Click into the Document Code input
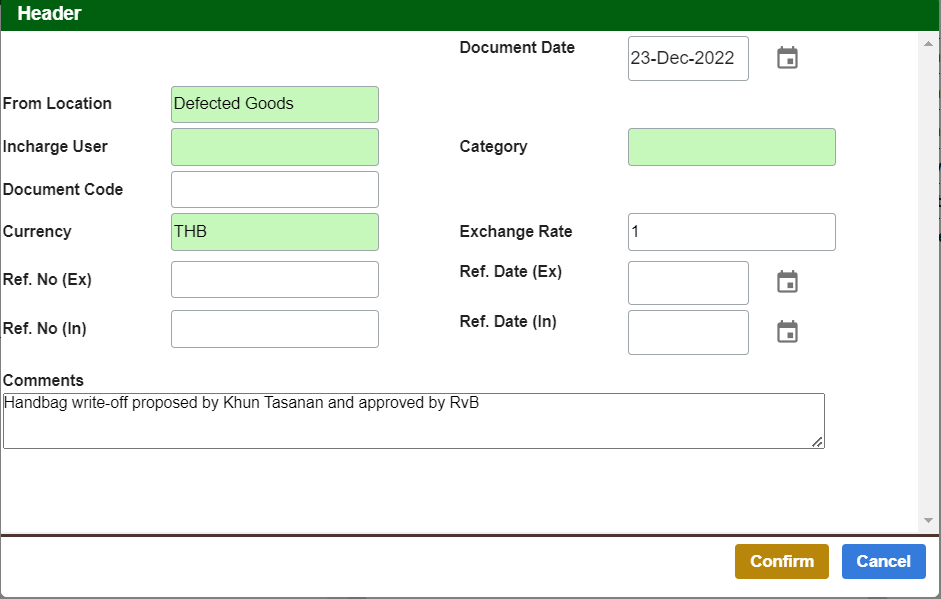Screen dimensions: 941x599 pyautogui.click(x=274, y=189)
